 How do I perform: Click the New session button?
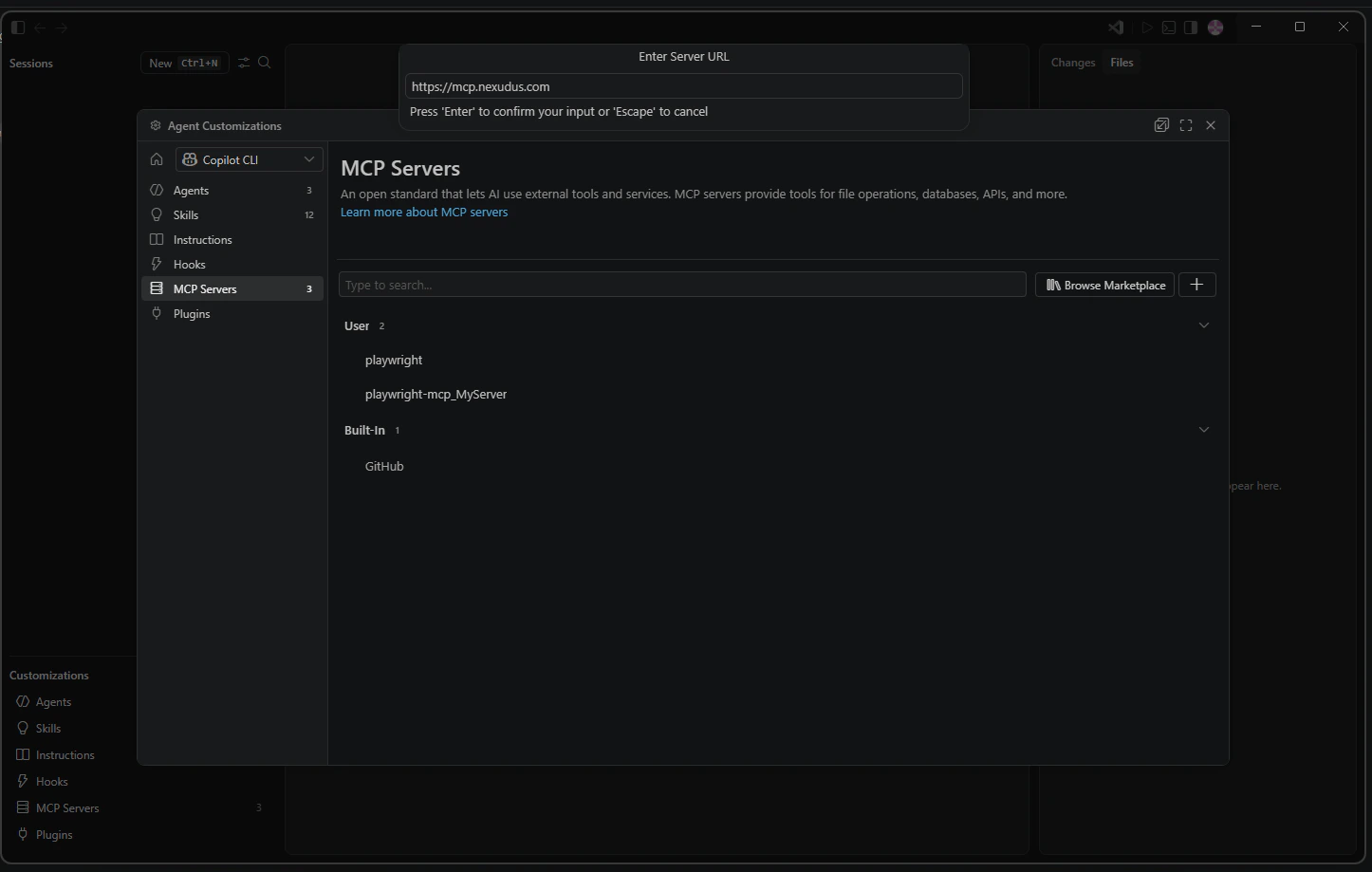click(184, 63)
